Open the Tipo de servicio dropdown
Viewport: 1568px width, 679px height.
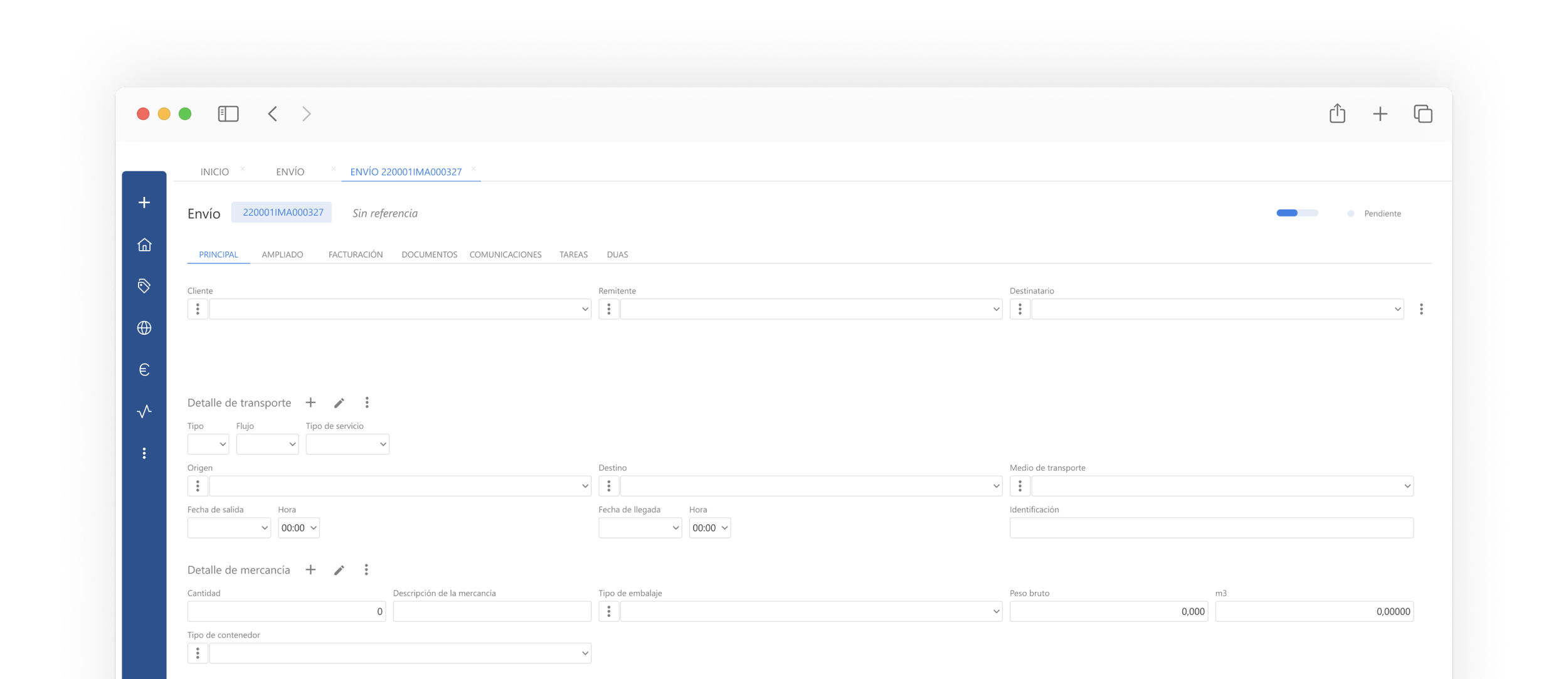tap(347, 444)
